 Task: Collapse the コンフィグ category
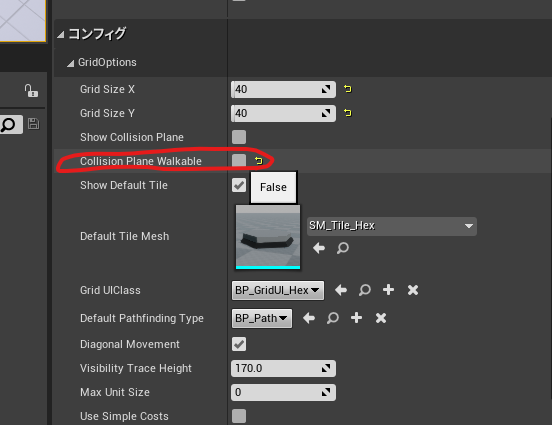61,35
